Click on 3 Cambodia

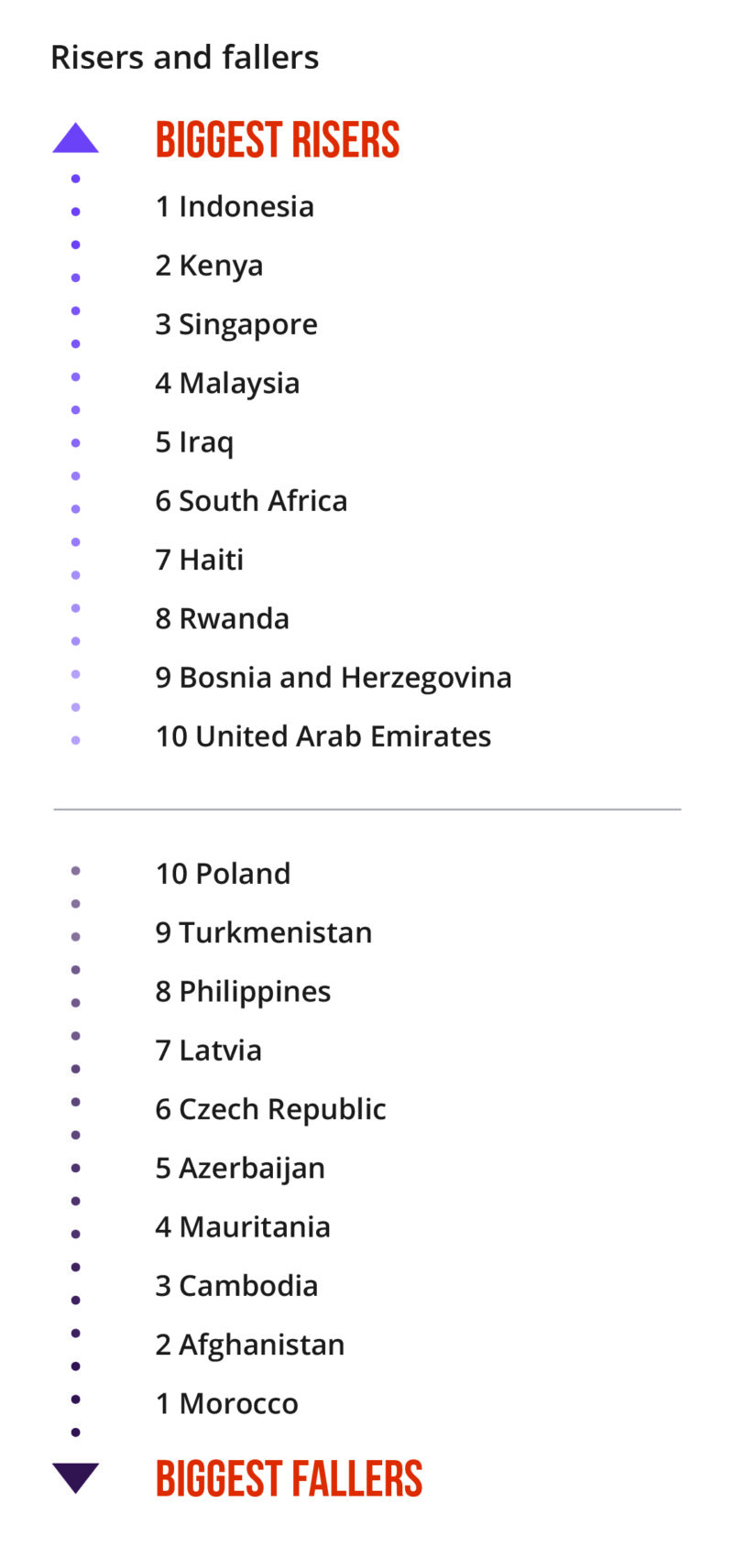coord(236,1286)
